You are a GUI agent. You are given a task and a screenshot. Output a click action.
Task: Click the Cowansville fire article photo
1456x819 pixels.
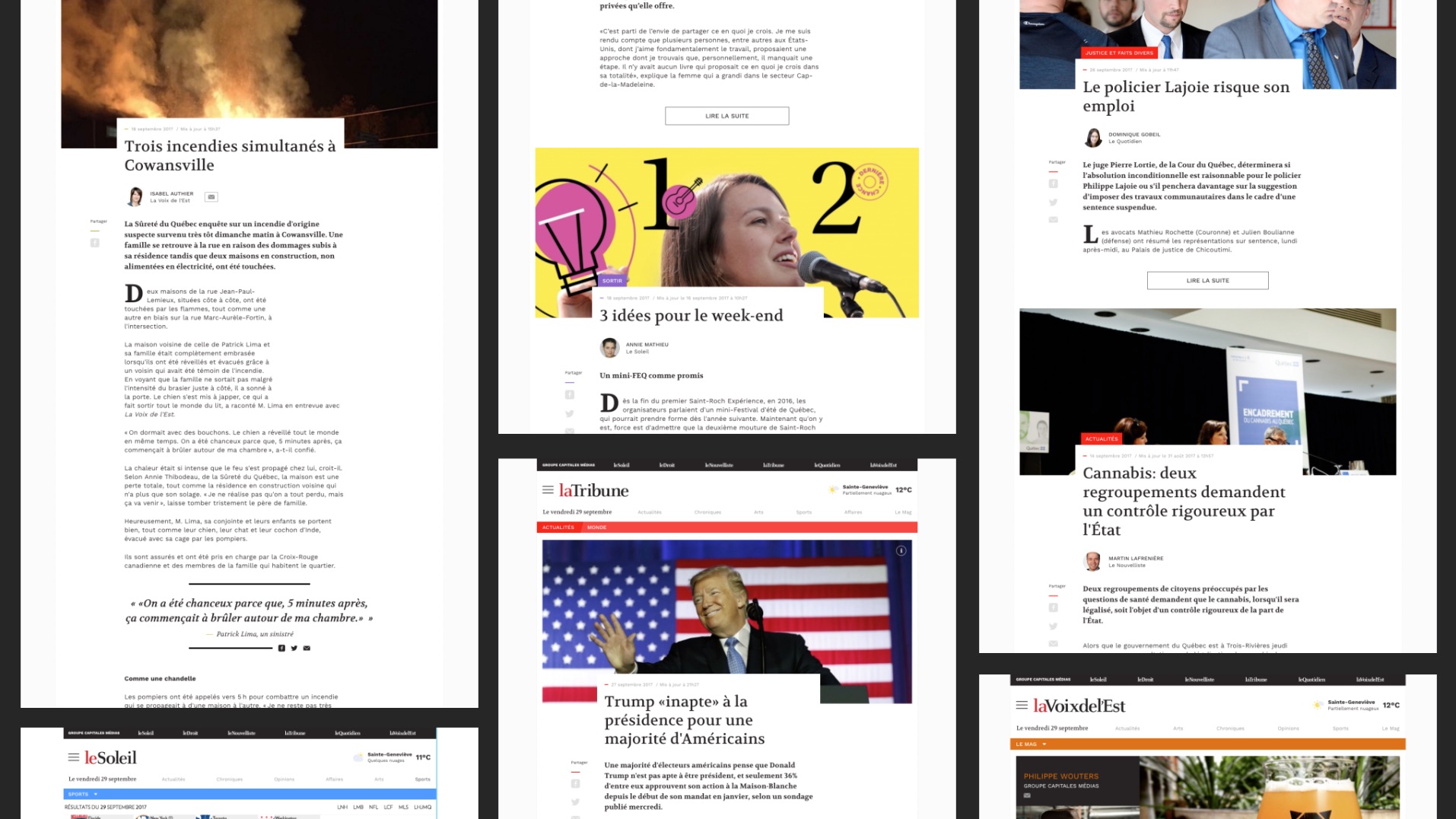pyautogui.click(x=250, y=61)
